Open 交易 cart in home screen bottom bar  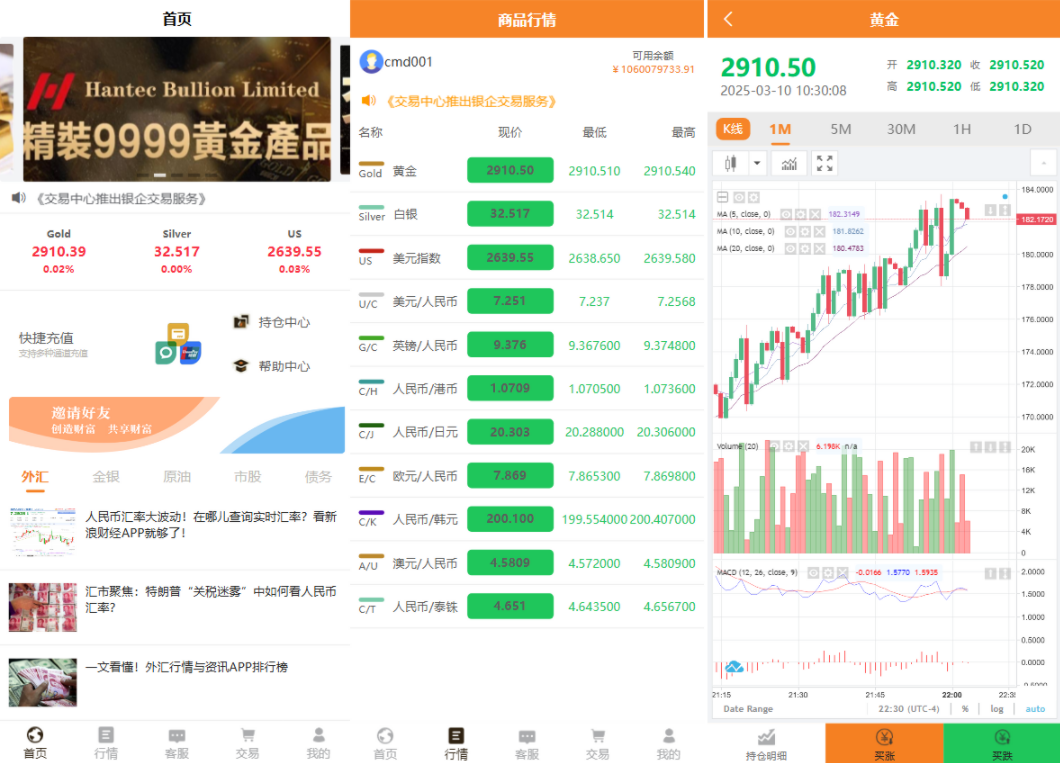click(x=247, y=743)
